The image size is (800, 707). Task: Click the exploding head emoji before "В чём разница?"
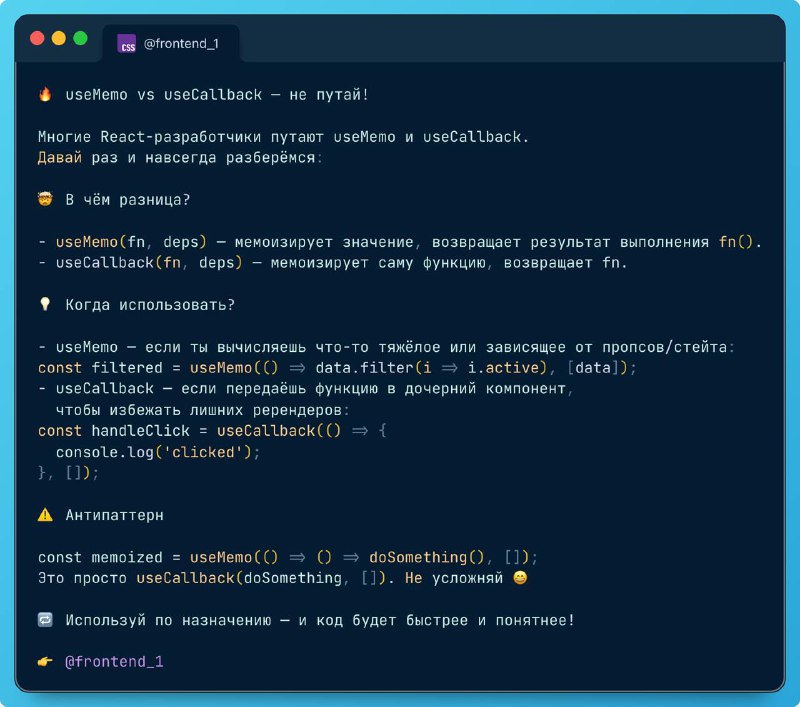coord(45,199)
